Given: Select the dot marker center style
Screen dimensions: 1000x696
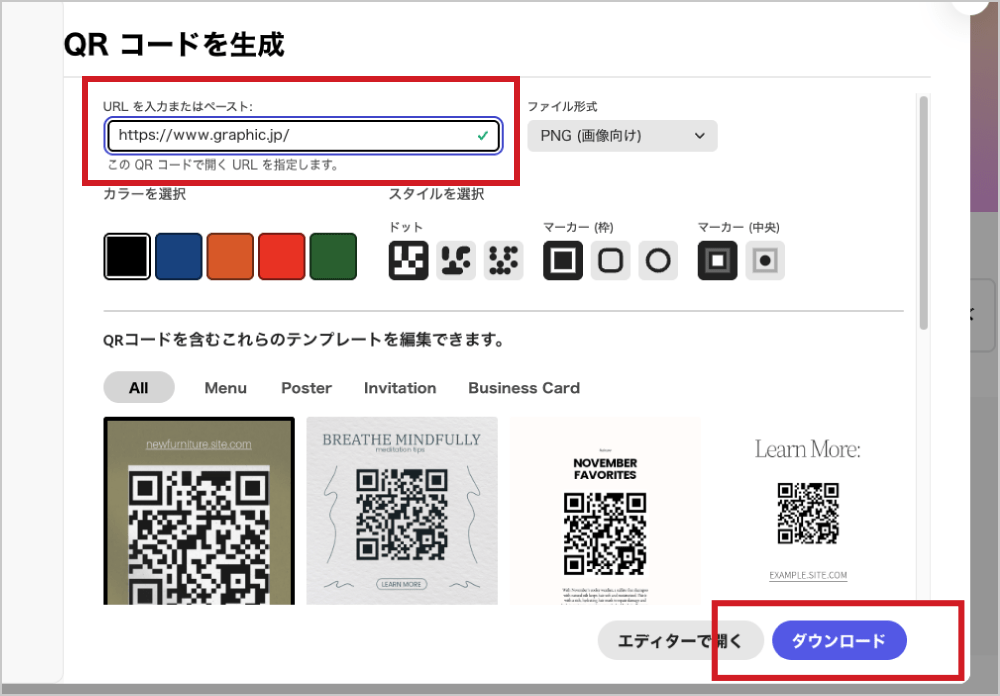Looking at the screenshot, I should coord(765,260).
